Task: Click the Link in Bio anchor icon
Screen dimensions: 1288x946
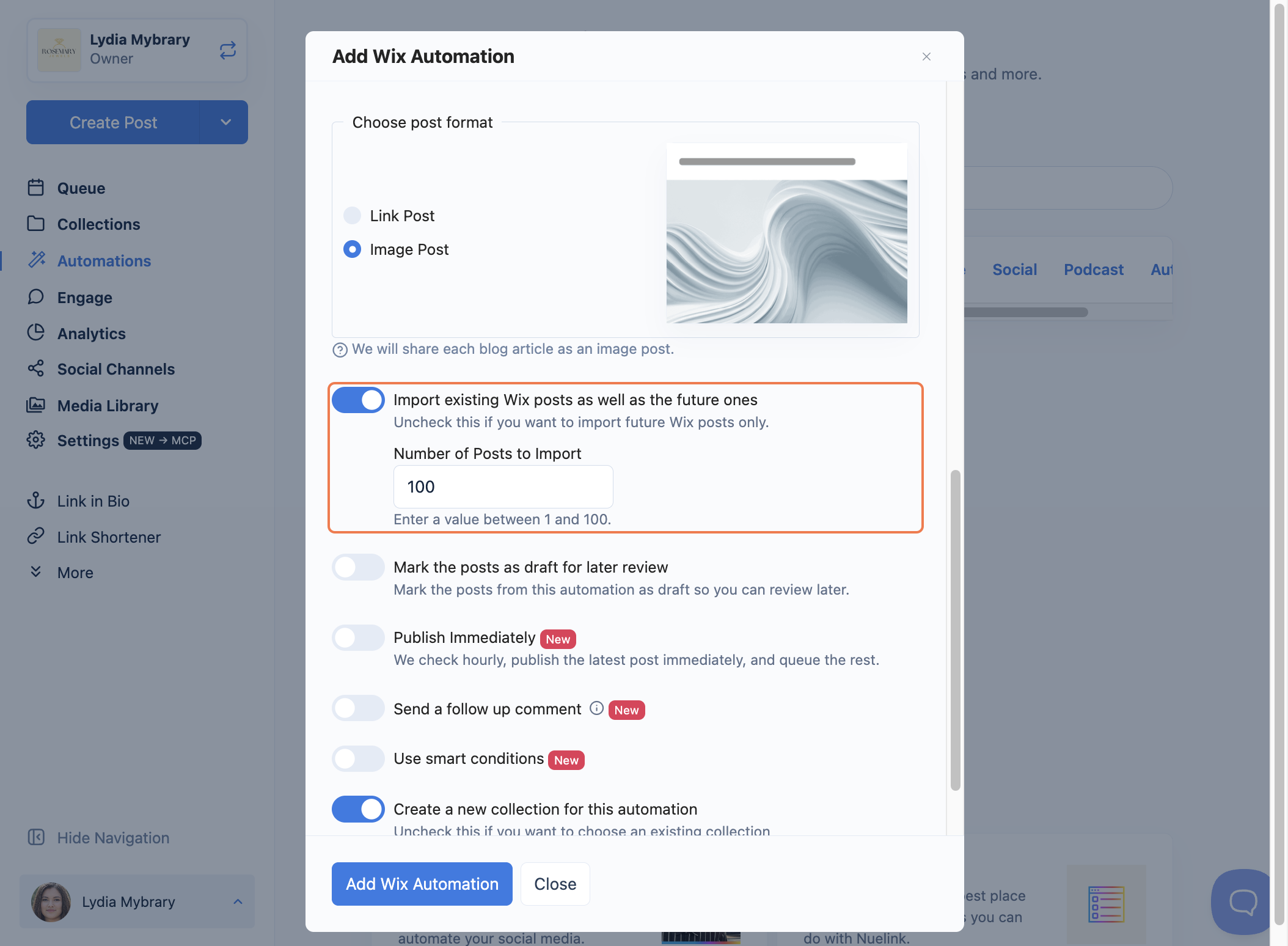Action: tap(36, 501)
